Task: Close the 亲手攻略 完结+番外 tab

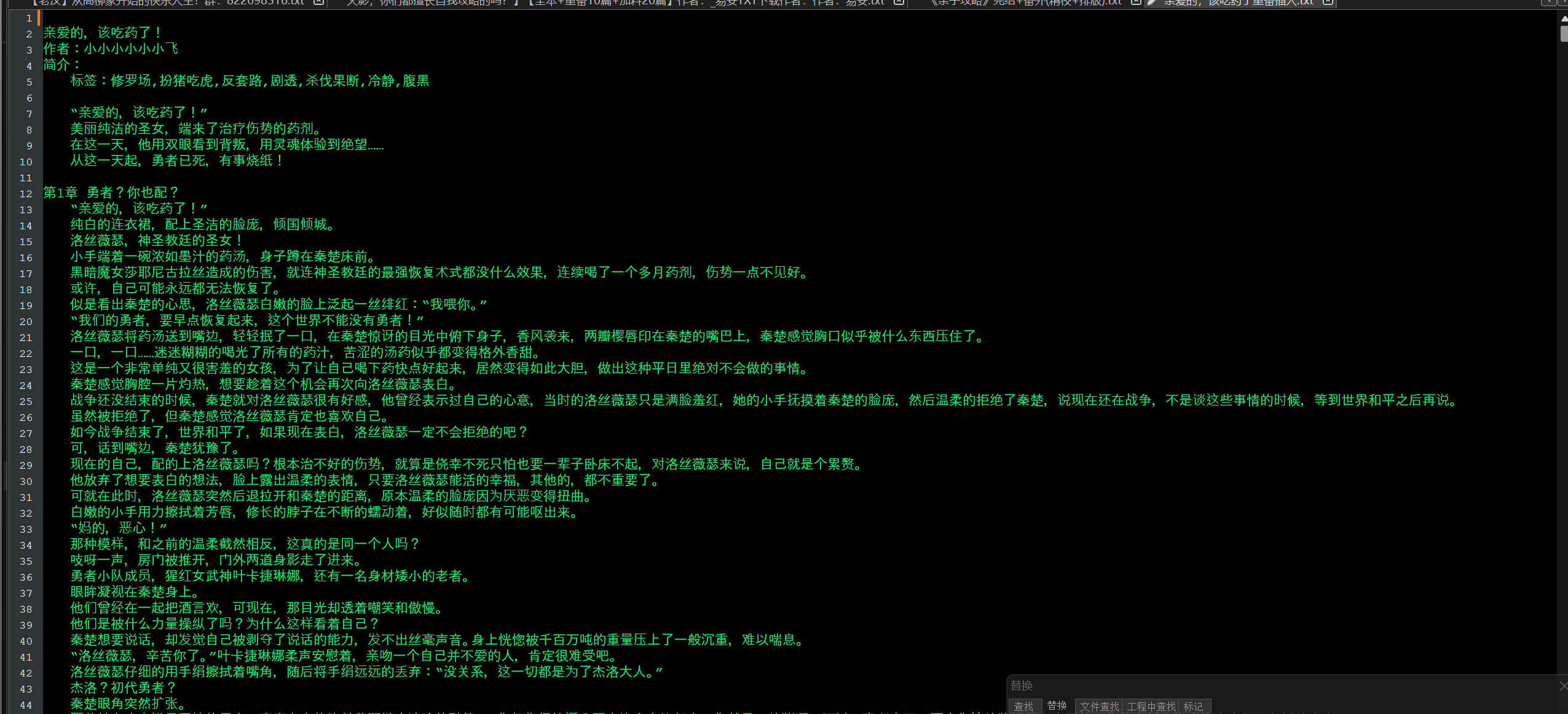Action: pos(1136,2)
